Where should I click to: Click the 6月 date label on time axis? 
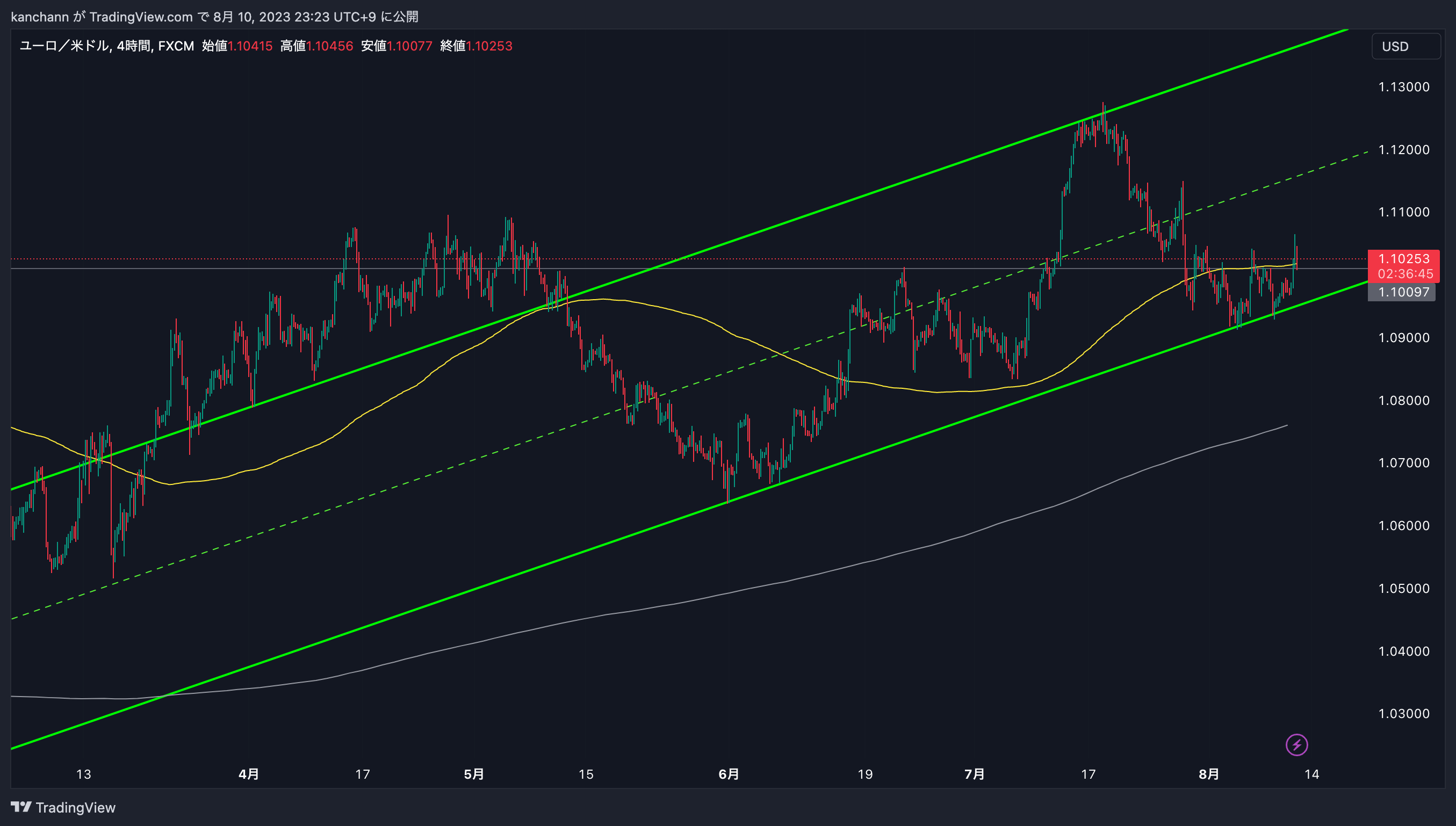(729, 774)
